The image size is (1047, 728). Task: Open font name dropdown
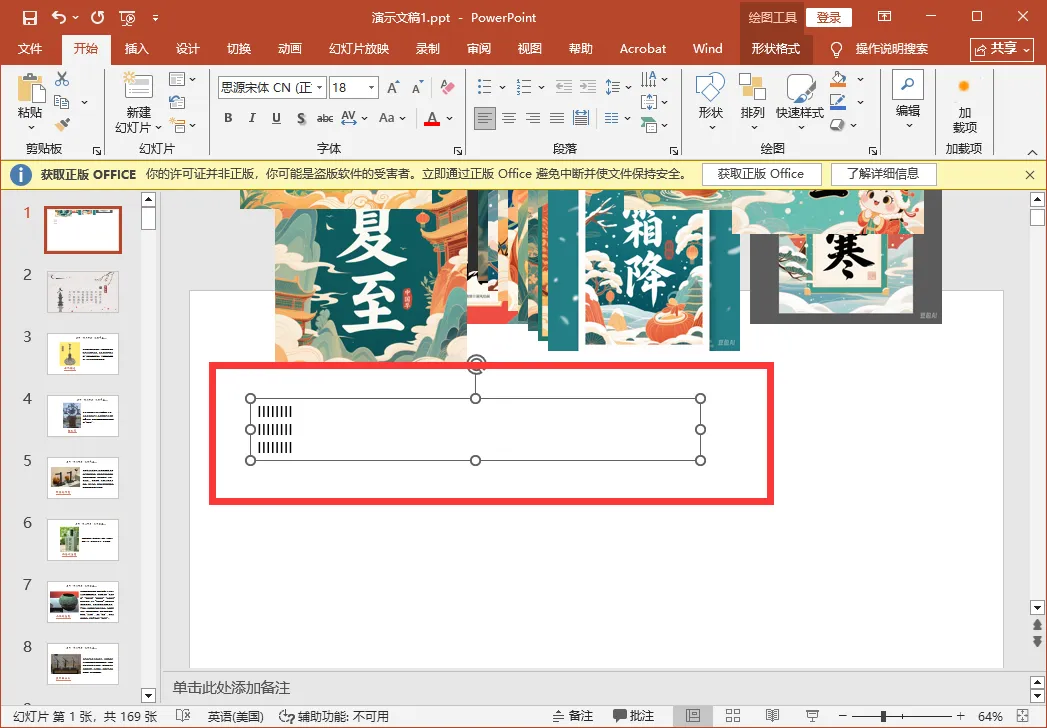pyautogui.click(x=320, y=87)
